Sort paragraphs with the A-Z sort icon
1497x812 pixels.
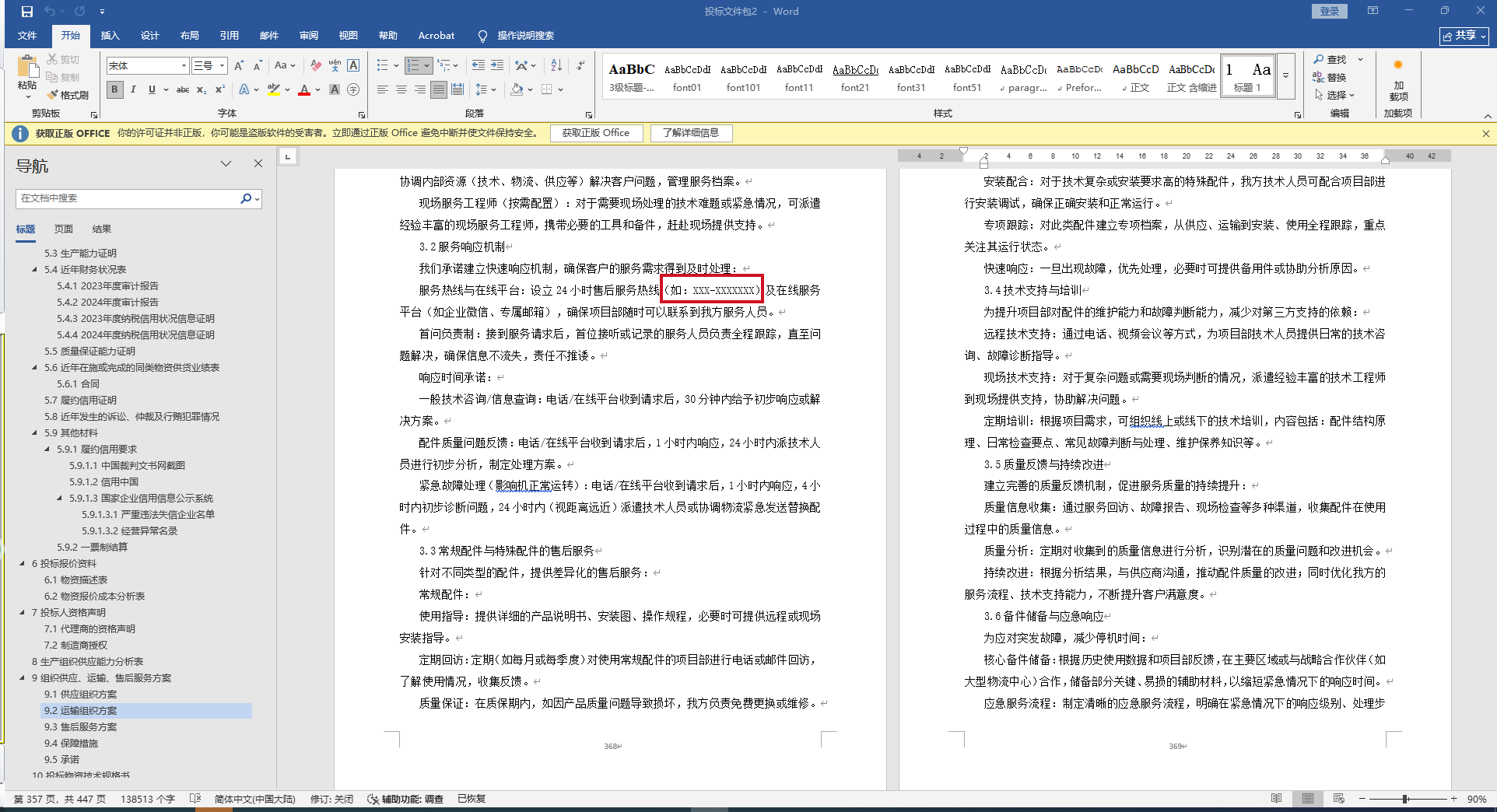click(x=556, y=65)
